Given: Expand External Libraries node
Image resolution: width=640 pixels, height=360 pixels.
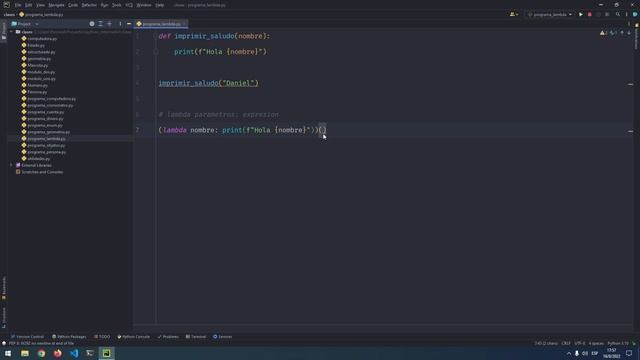Looking at the screenshot, I should pos(11,165).
